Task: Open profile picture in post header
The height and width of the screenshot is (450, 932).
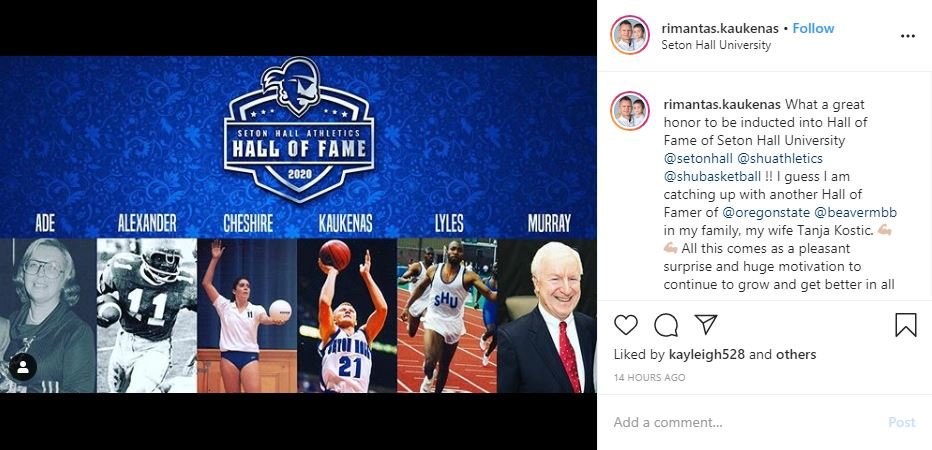Action: [629, 35]
